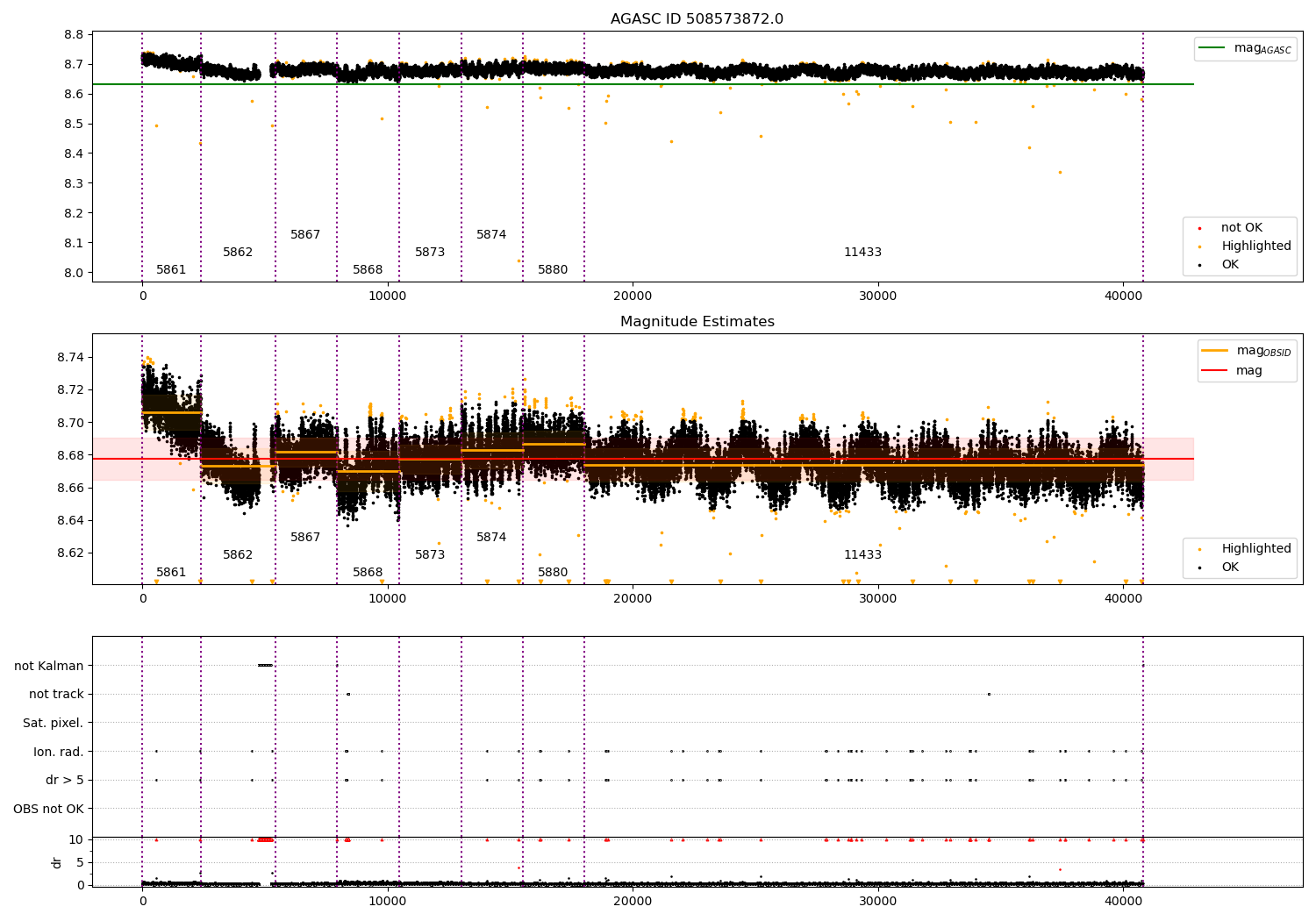This screenshot has width=1316, height=921.
Task: Click the 'dr > 5' flag row label
Action: click(65, 781)
